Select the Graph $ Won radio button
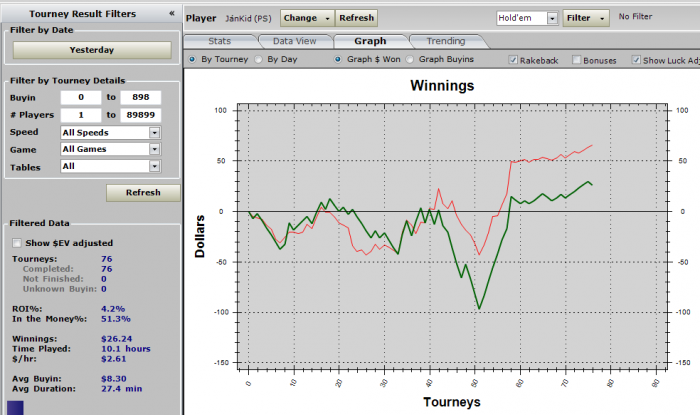The height and width of the screenshot is (415, 700). pos(338,59)
